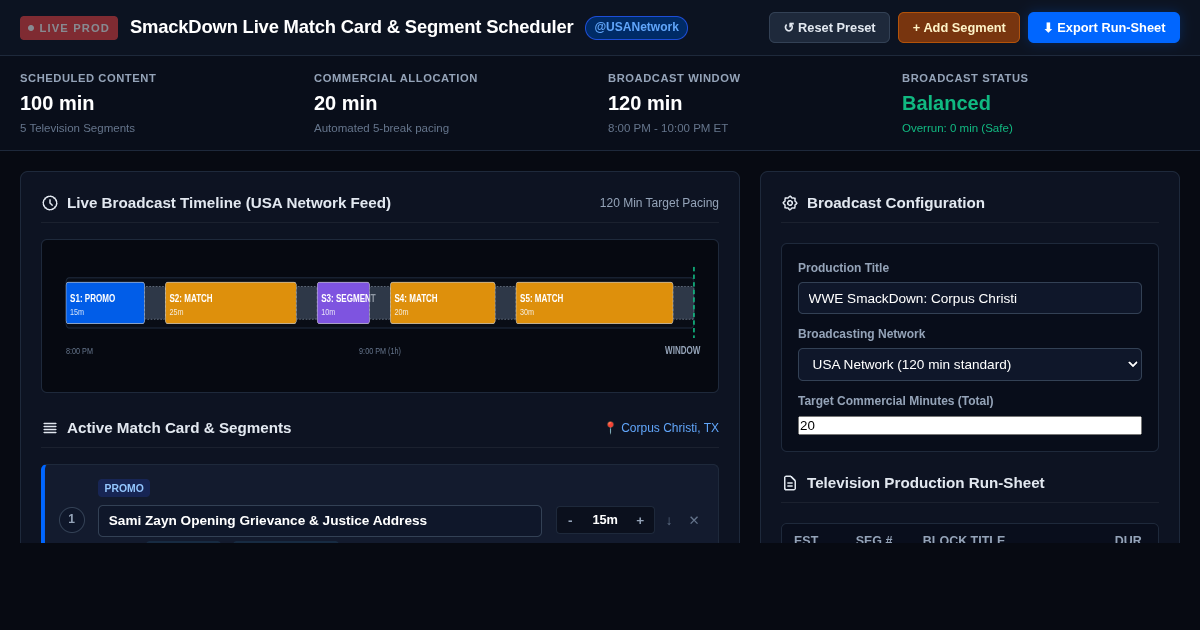1200x630 pixels.
Task: Click the 120 min broadcast window value
Action: click(645, 103)
